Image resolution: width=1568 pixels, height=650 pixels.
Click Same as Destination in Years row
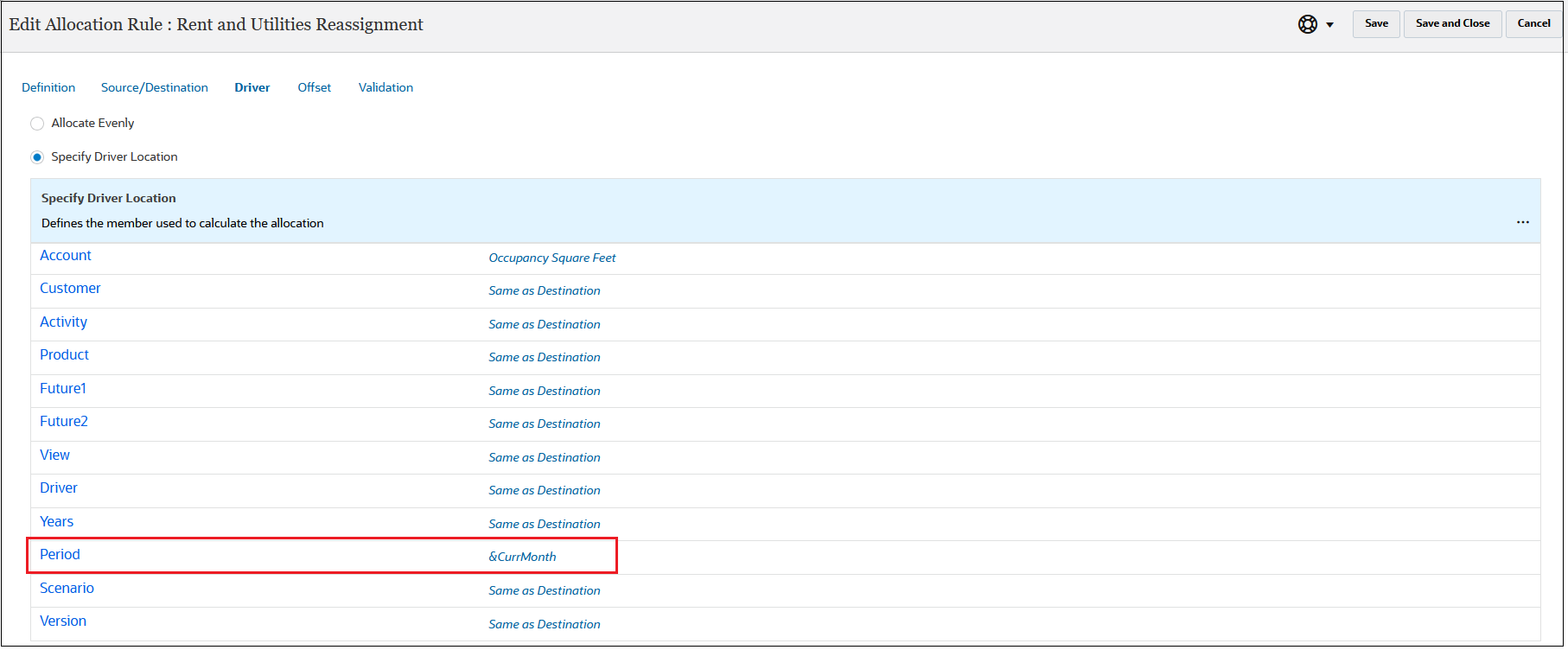[545, 525]
